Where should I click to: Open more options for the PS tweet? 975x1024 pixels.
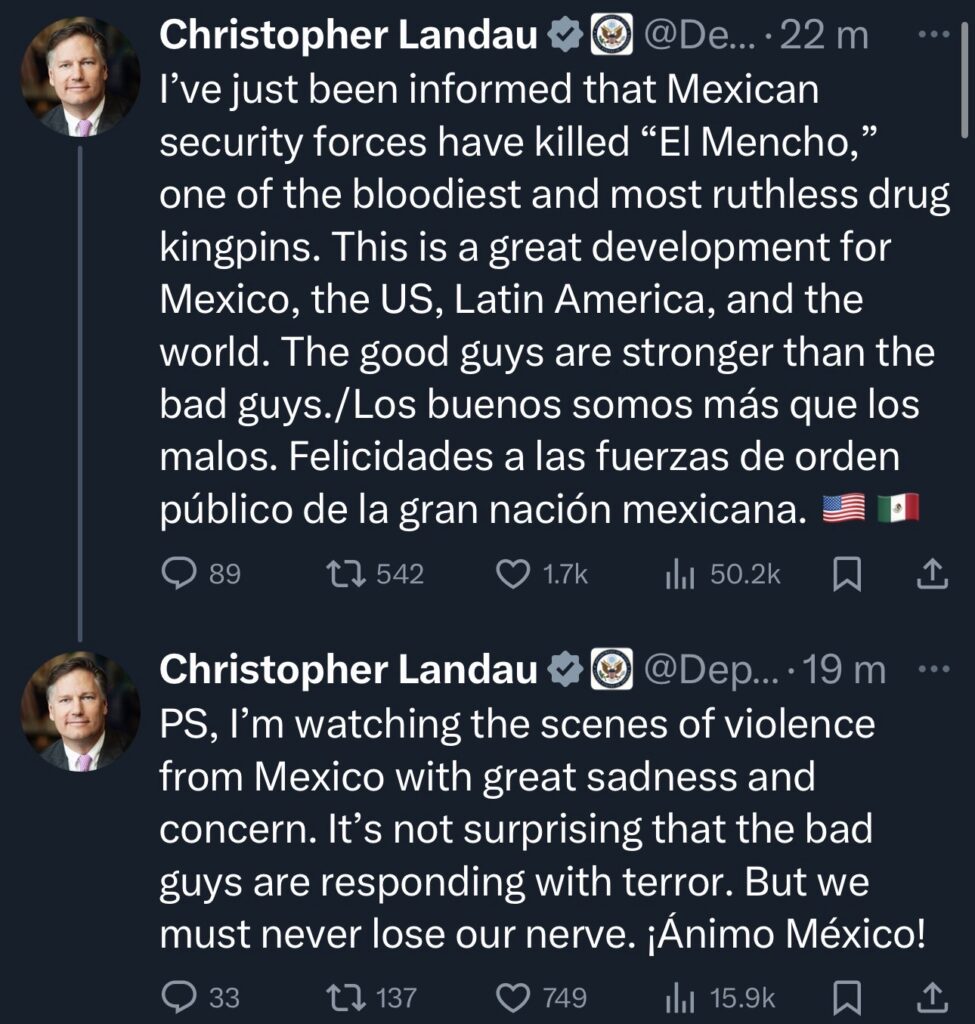click(931, 669)
